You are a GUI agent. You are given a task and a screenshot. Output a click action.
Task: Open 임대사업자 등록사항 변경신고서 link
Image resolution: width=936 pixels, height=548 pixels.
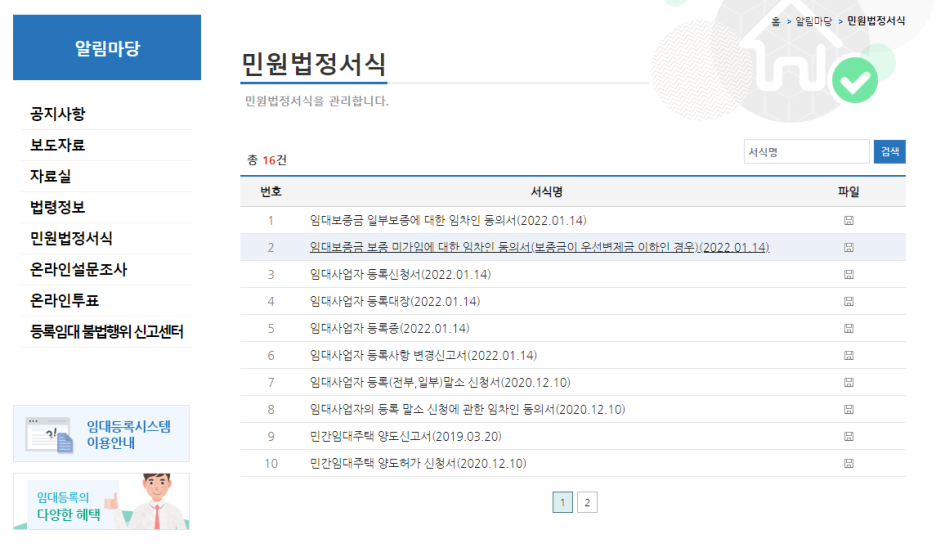point(423,356)
